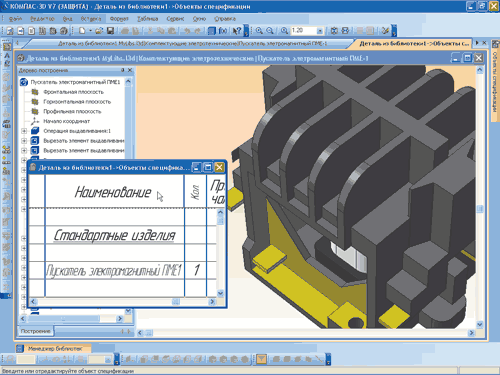This screenshot has width=500, height=375.
Task: Open toolbar options chevron at top toolbar's right end
Action: click(394, 31)
